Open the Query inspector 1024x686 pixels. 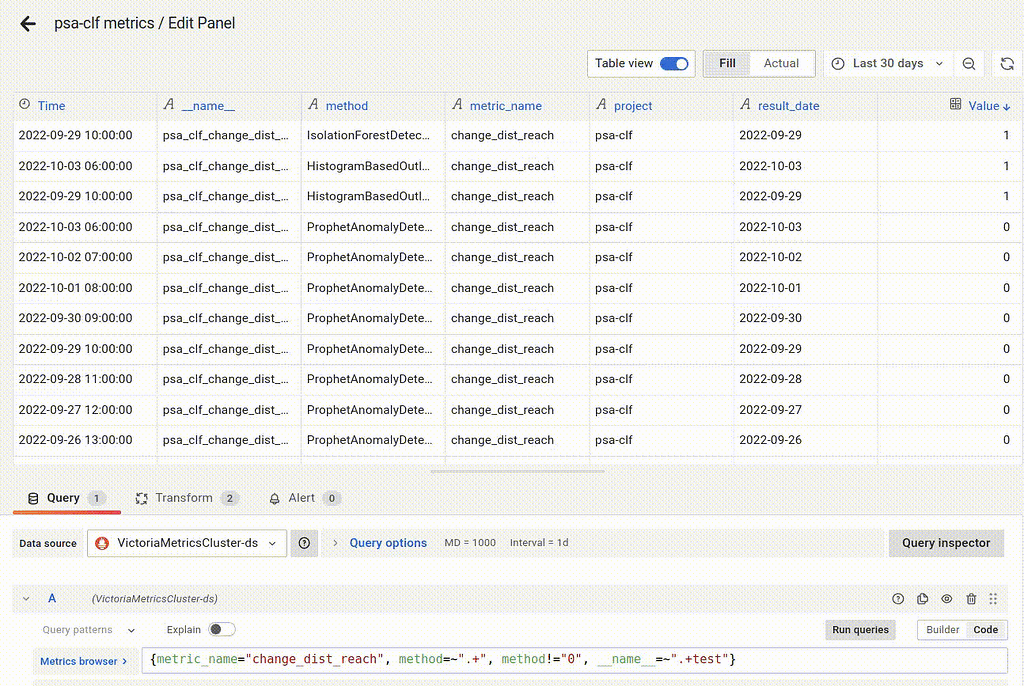tap(946, 543)
